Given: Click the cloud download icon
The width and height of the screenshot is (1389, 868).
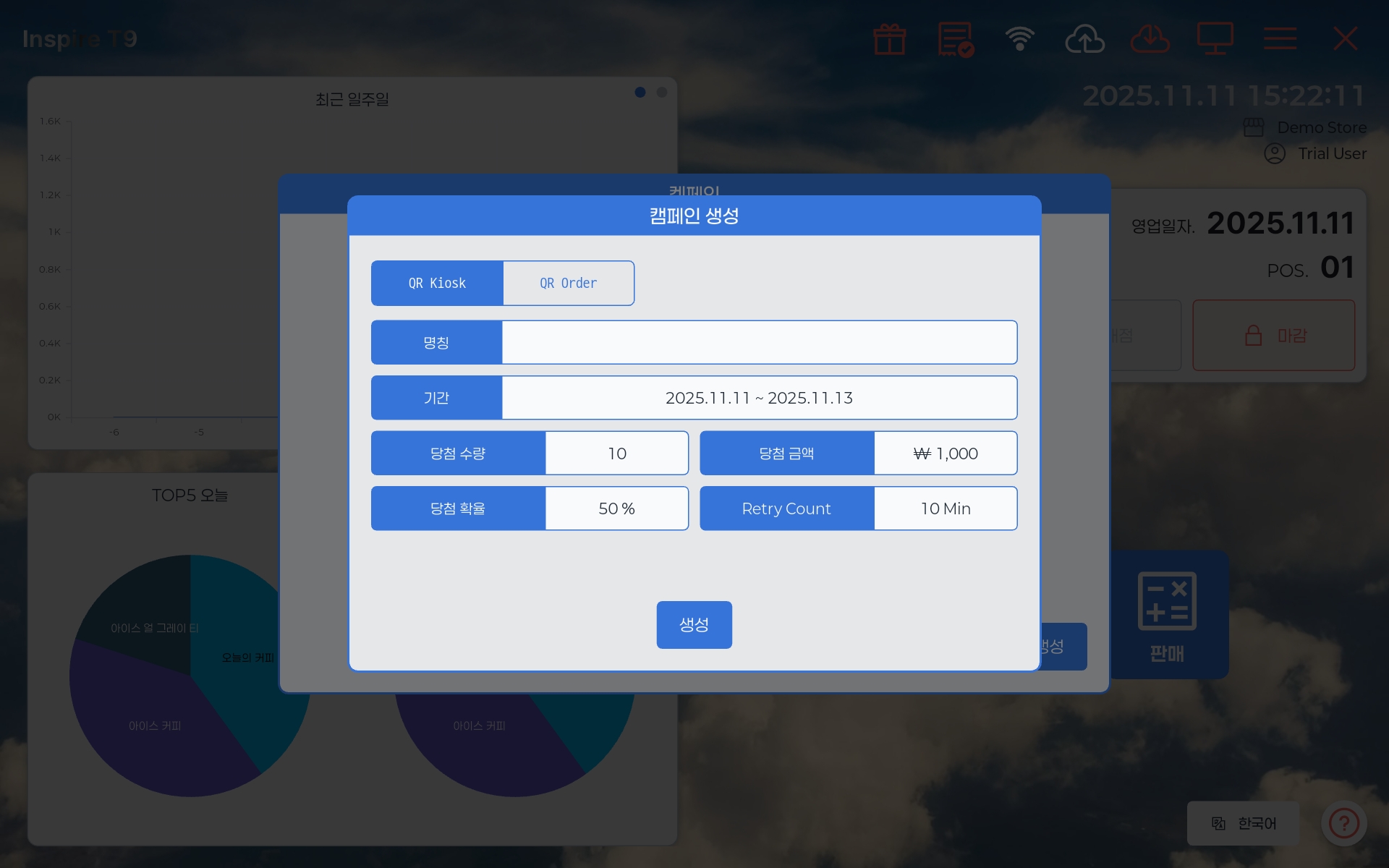Looking at the screenshot, I should click(x=1150, y=39).
